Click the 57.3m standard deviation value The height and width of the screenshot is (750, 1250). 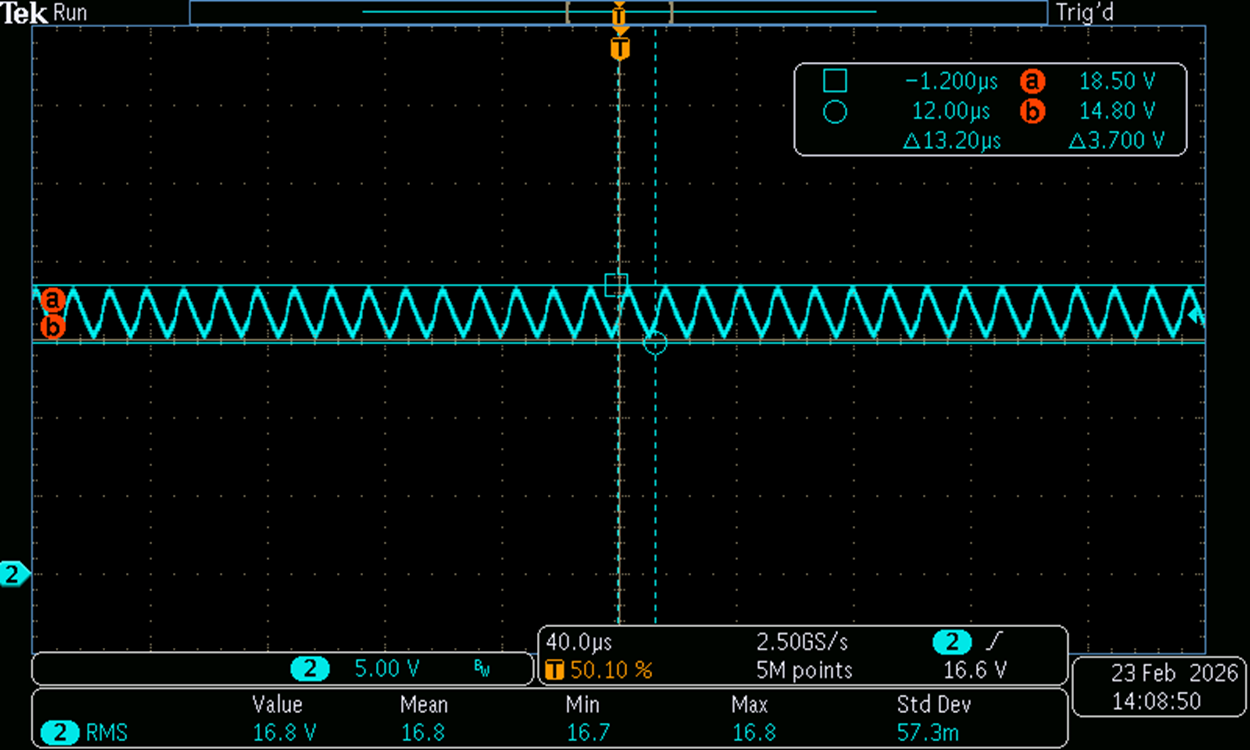[928, 734]
